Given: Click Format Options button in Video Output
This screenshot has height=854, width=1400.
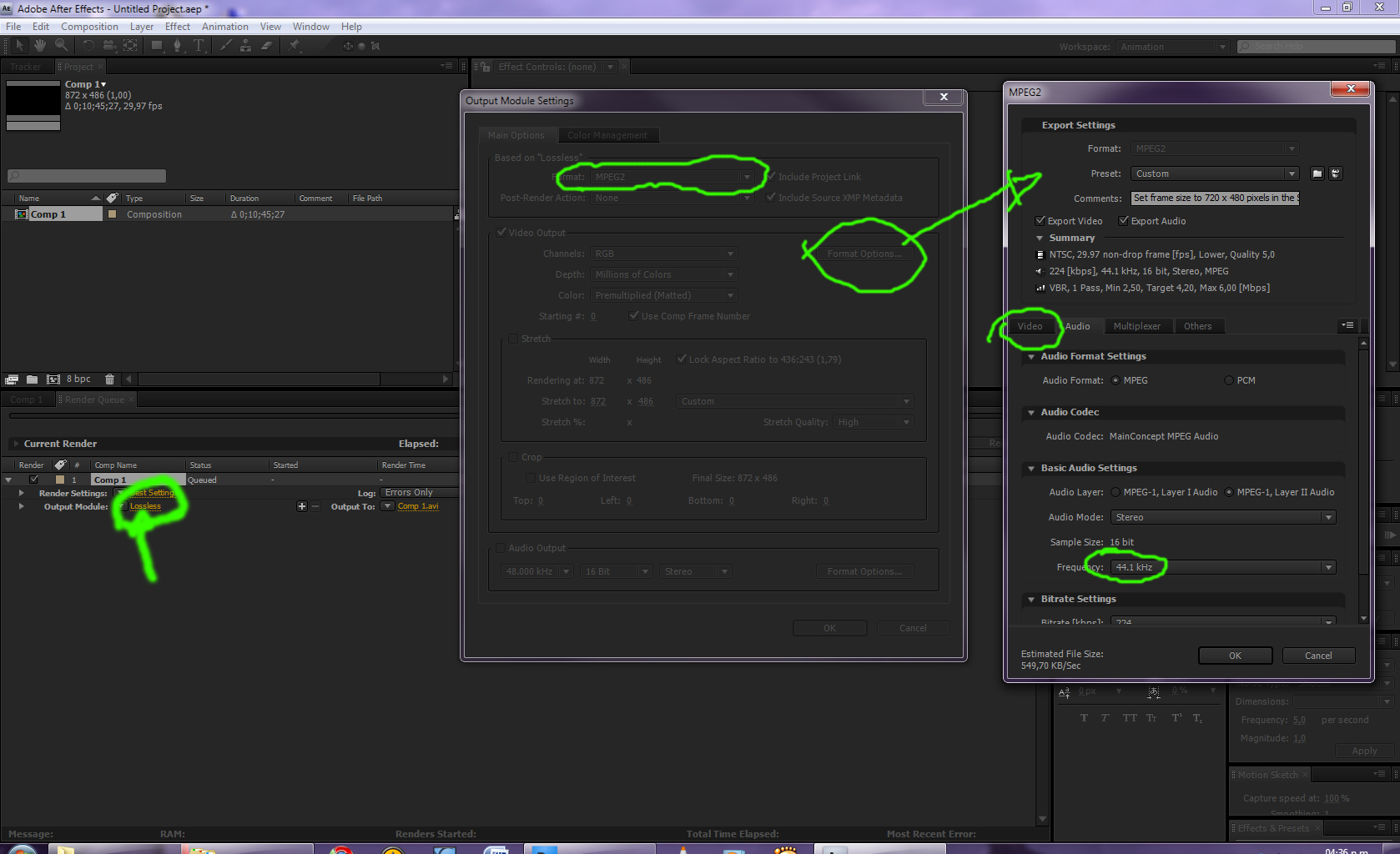Looking at the screenshot, I should coord(864,254).
